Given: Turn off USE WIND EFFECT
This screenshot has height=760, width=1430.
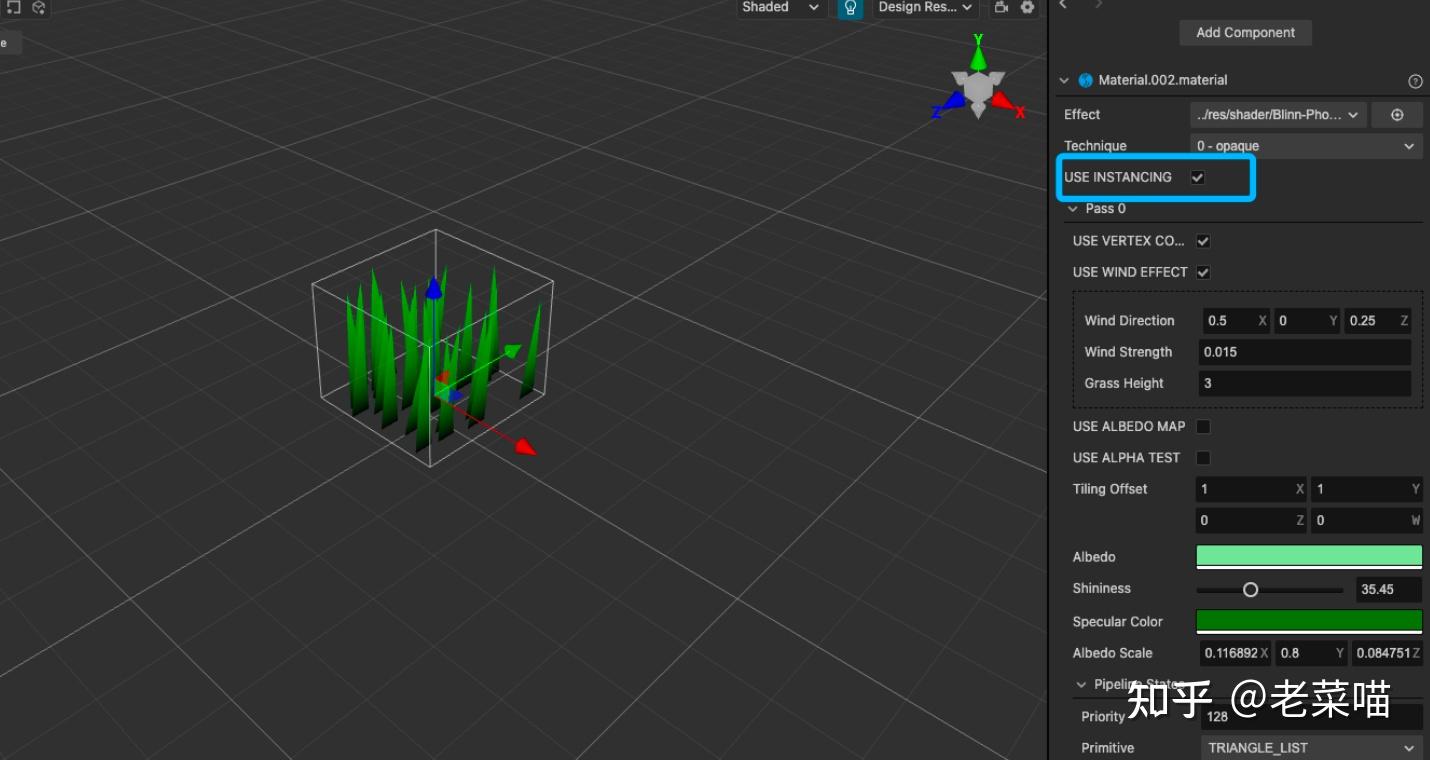Looking at the screenshot, I should point(1203,272).
